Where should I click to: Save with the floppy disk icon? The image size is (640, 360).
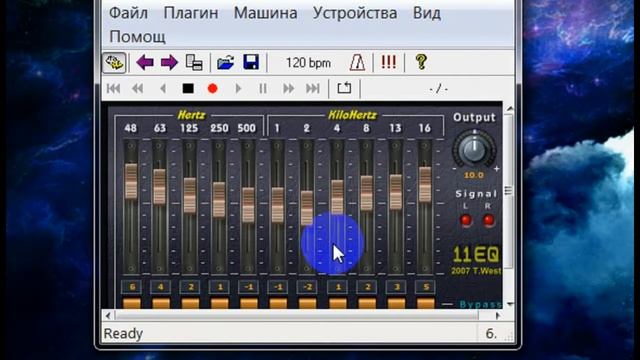(x=251, y=62)
